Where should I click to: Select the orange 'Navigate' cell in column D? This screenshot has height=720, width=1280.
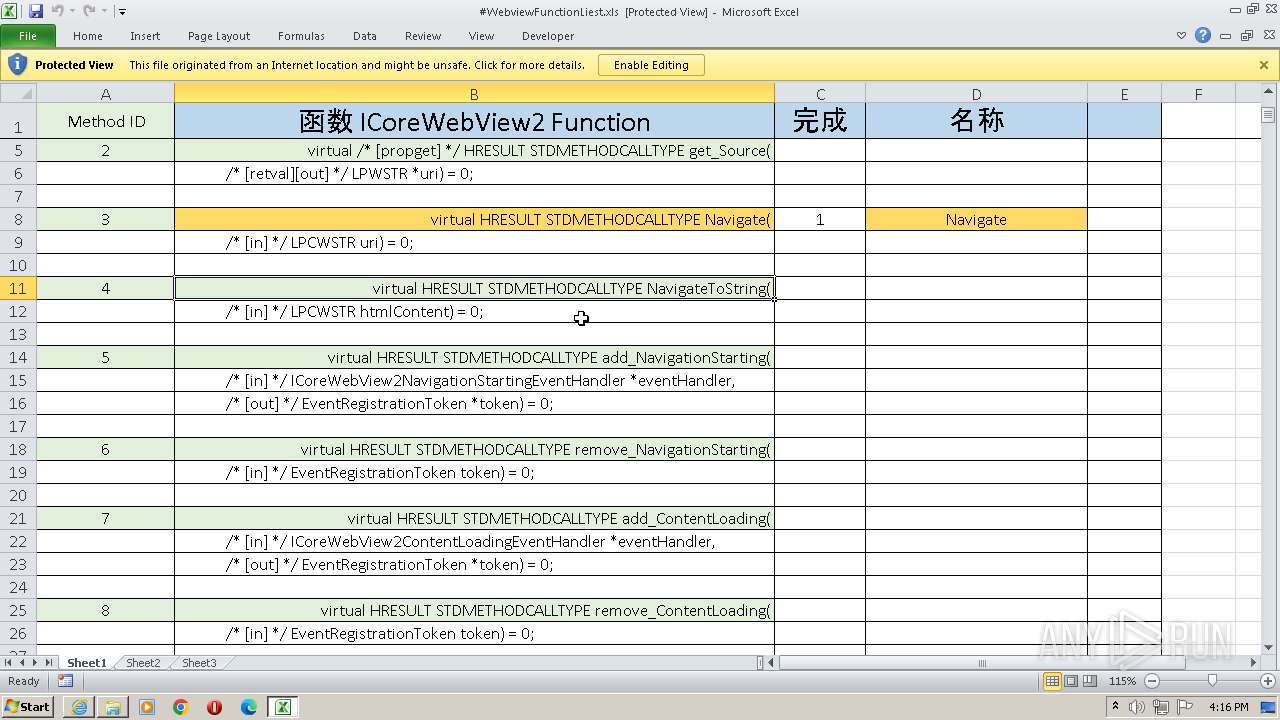click(976, 219)
